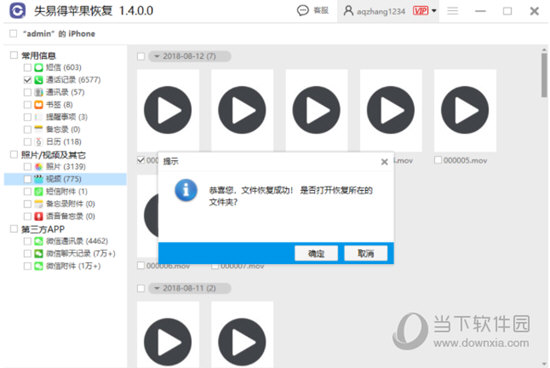
Task: Open the account dropdown arrow beside VIP
Action: pos(434,11)
